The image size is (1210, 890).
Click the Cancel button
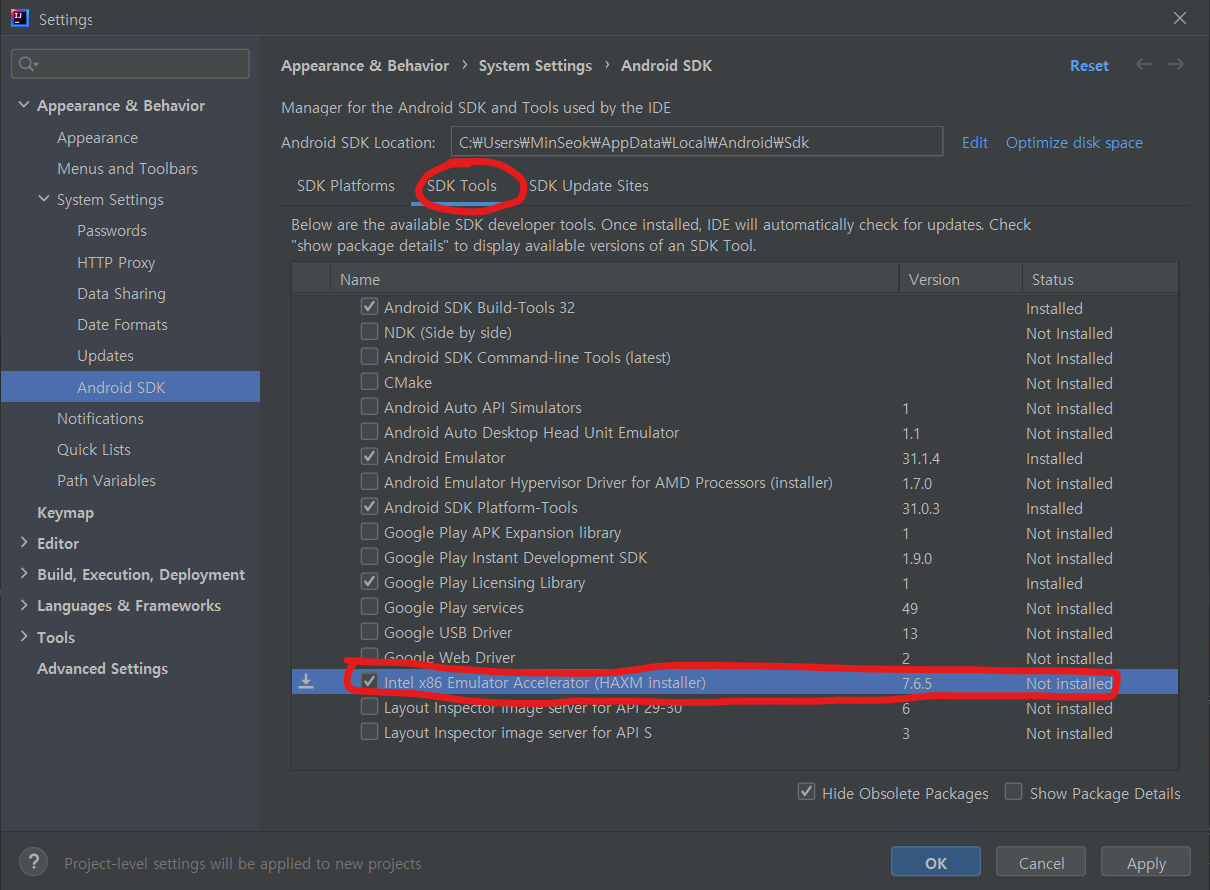(1041, 863)
